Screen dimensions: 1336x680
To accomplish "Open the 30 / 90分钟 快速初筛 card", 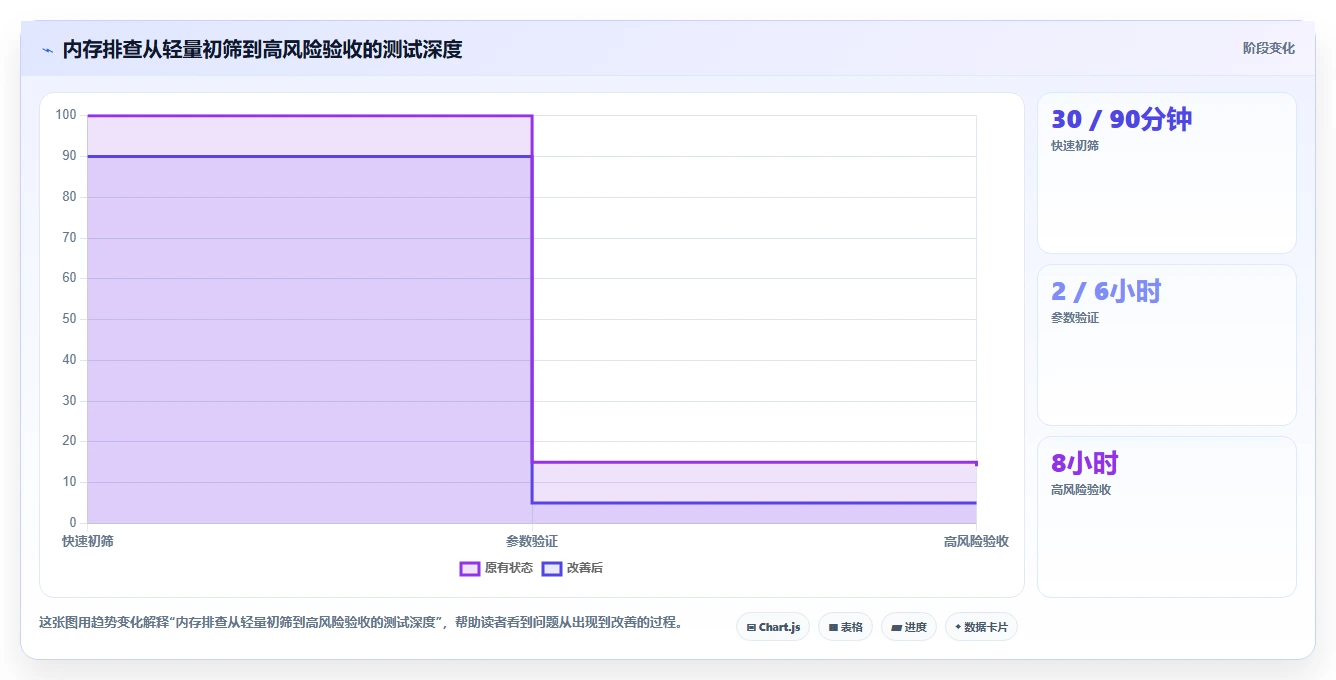I will coord(1166,173).
